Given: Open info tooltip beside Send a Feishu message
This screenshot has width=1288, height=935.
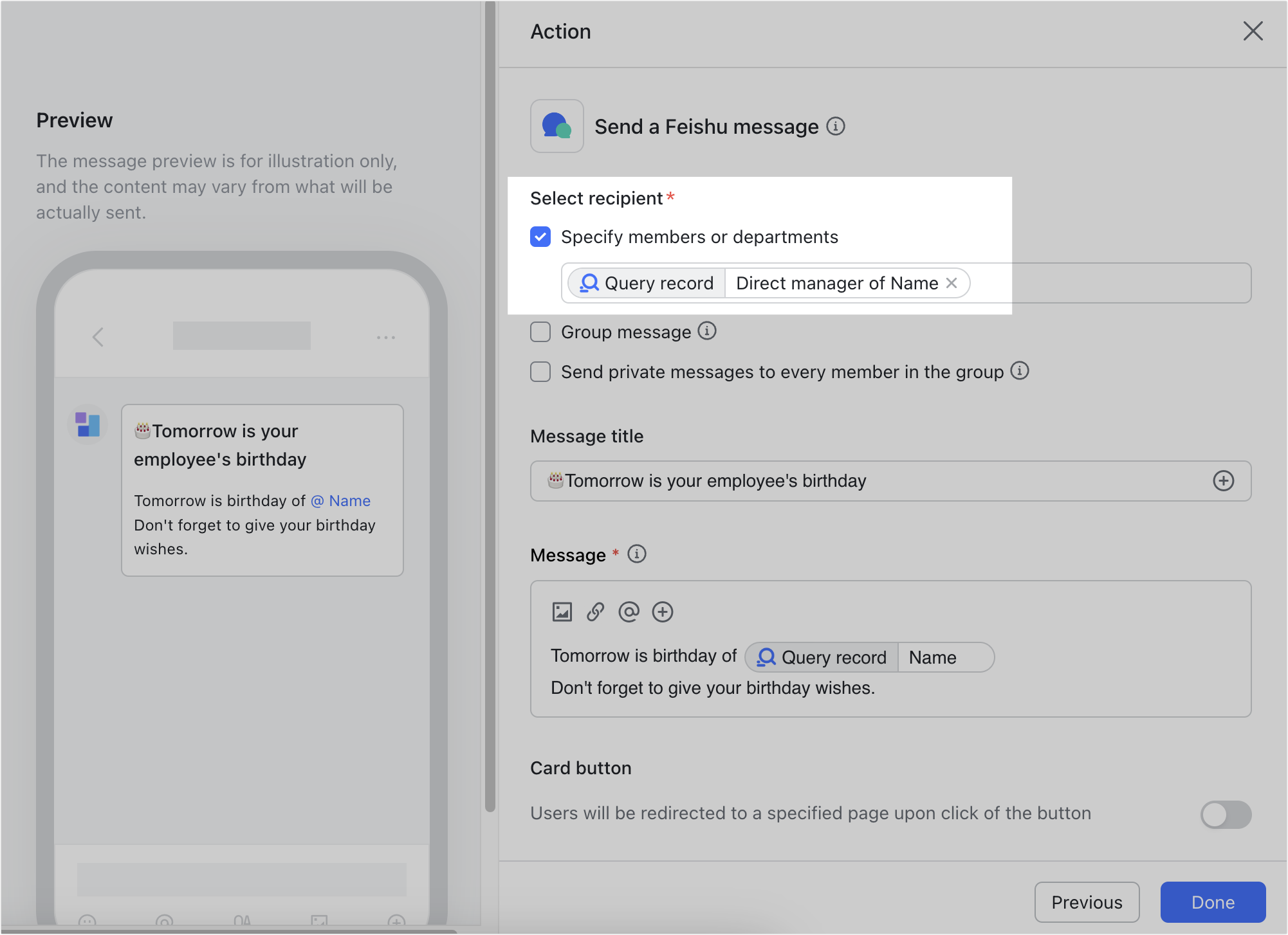Looking at the screenshot, I should pyautogui.click(x=835, y=126).
